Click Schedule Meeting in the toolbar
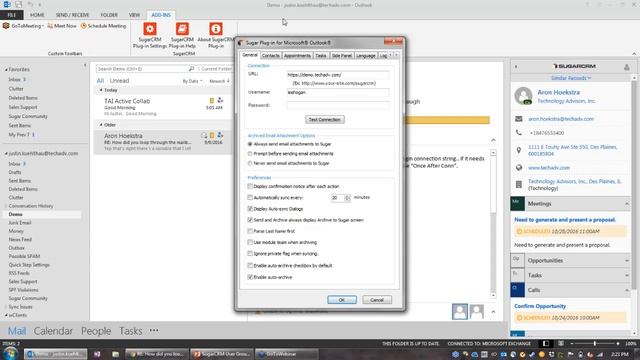640x360 pixels. click(x=103, y=26)
